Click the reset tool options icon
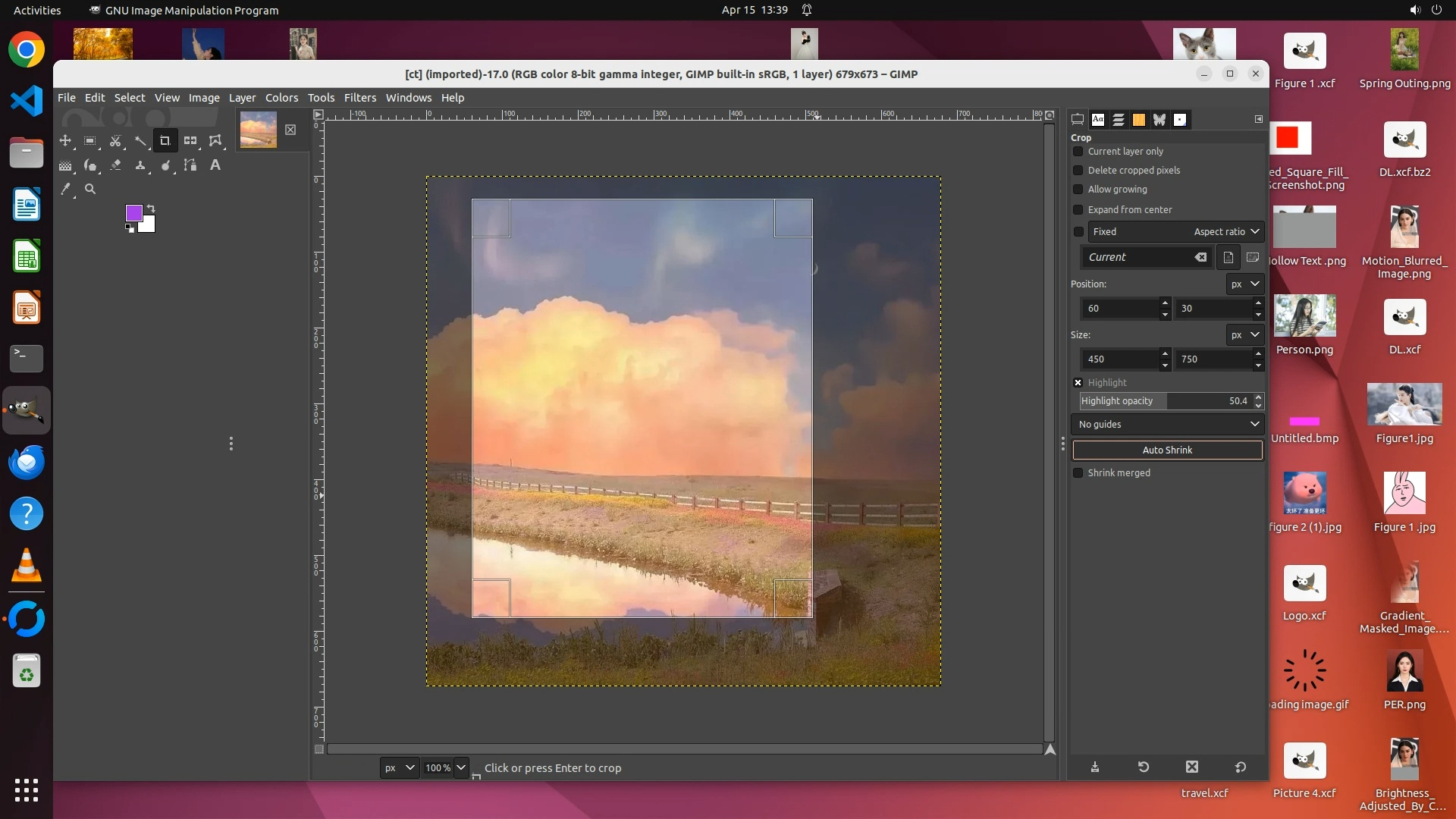Screen dimensions: 1456x819 (1240, 767)
